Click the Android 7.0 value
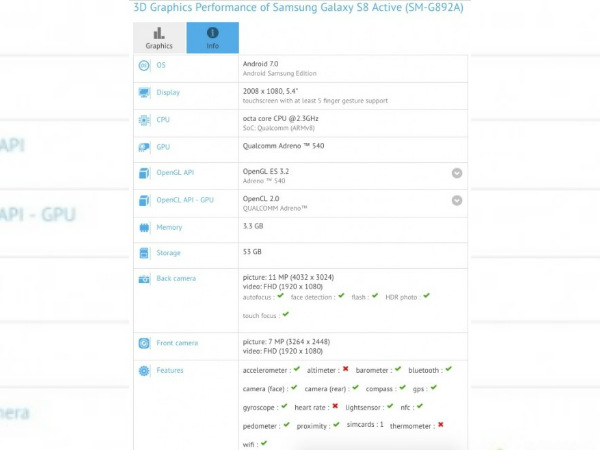Image resolution: width=600 pixels, height=450 pixels. click(x=261, y=64)
